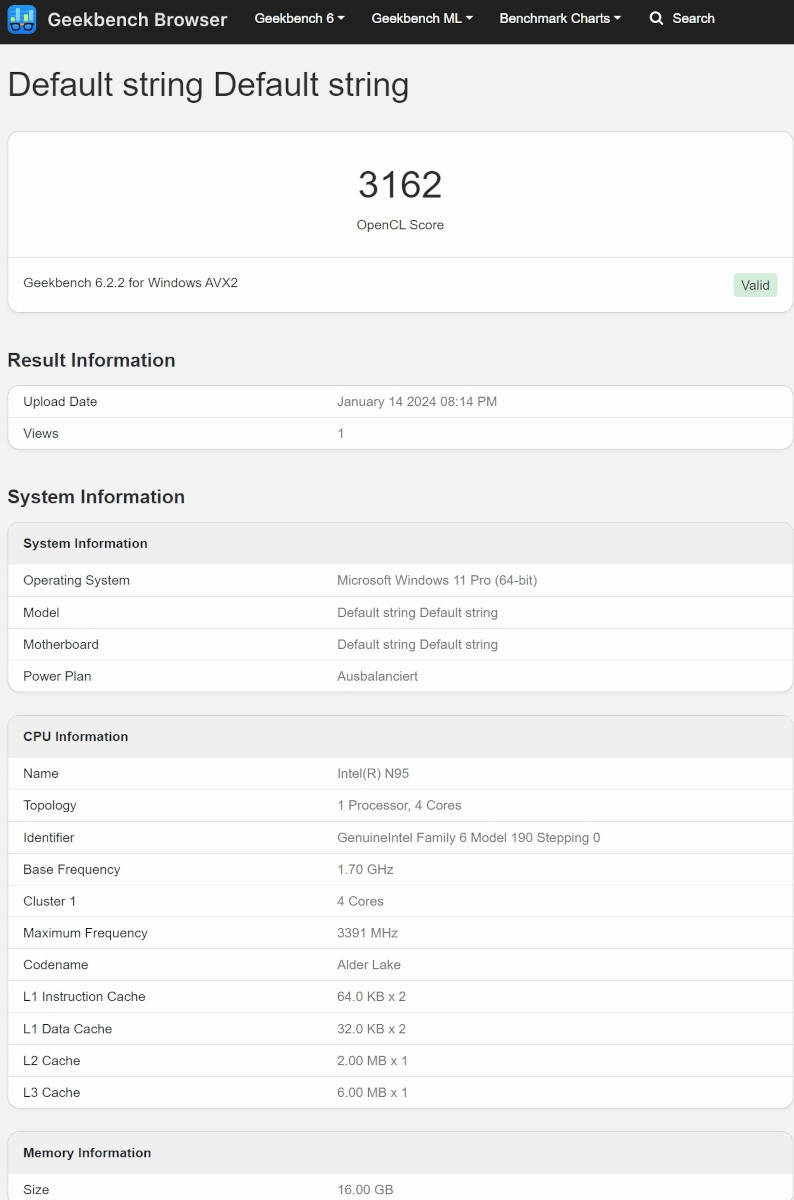Screen dimensions: 794x1200
Task: Click the 'OpenCL Score' label
Action: click(x=400, y=225)
